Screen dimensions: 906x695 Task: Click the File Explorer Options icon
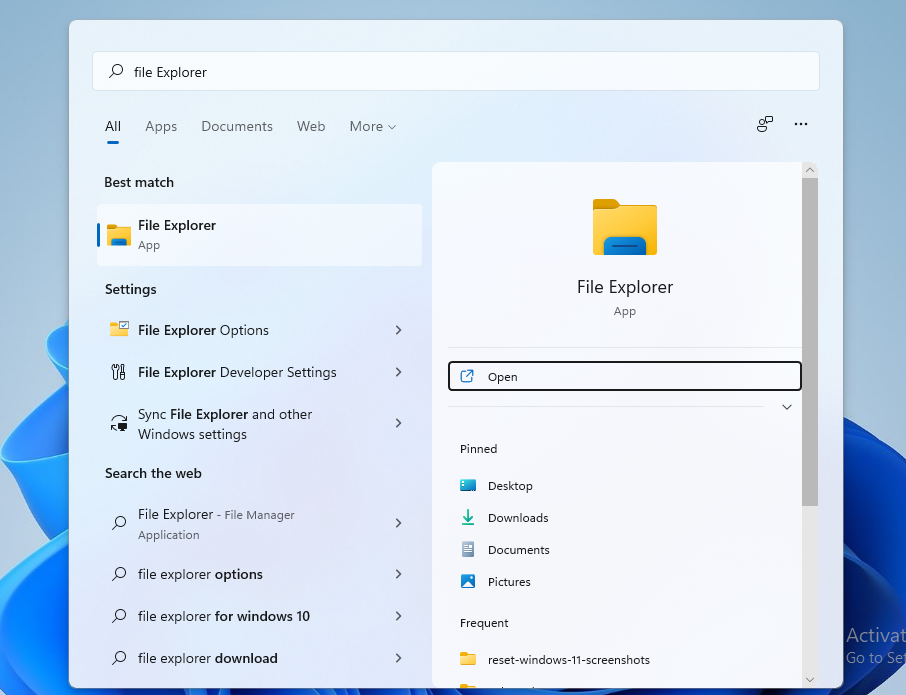(x=119, y=329)
